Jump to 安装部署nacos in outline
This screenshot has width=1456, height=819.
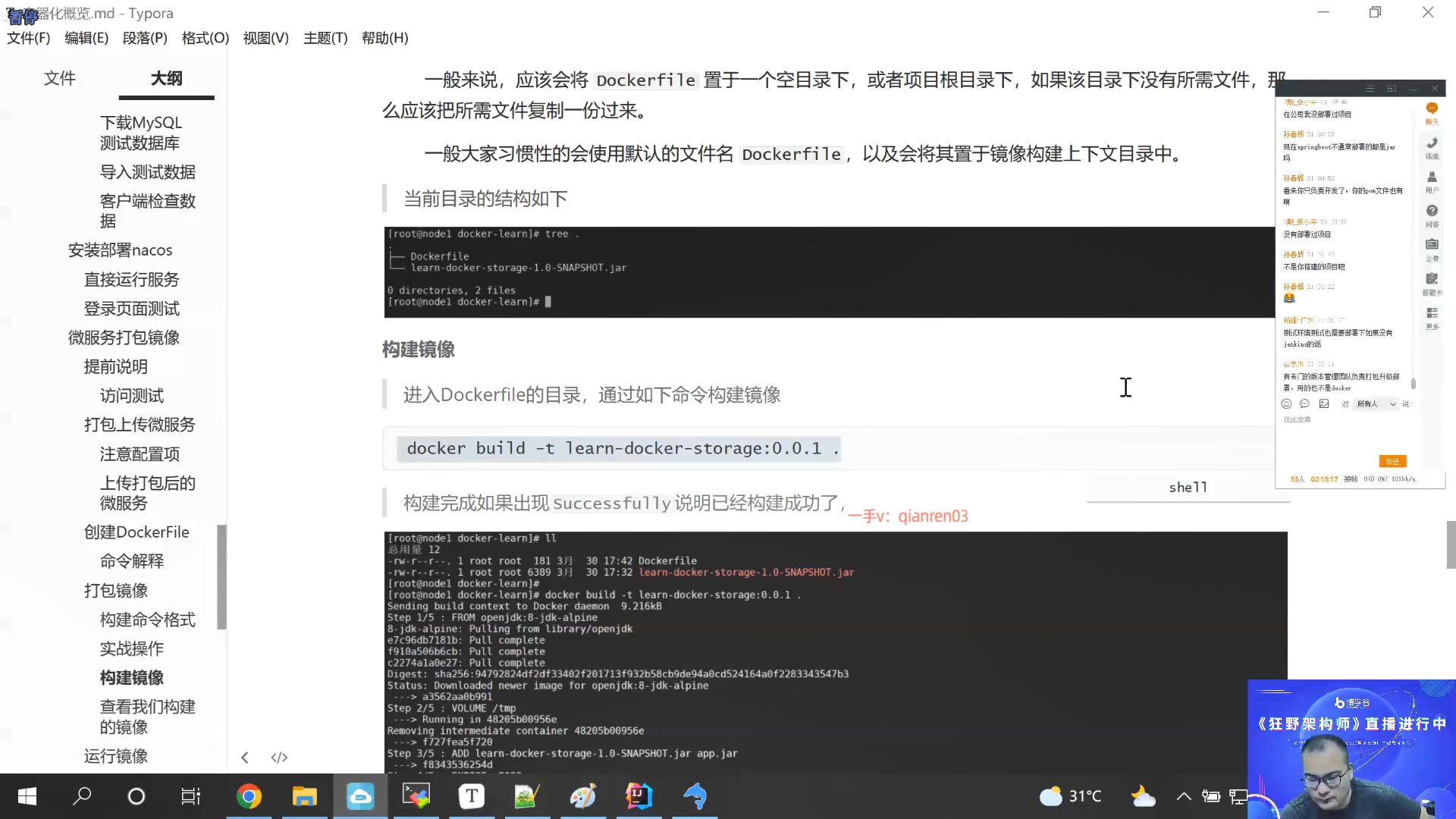[x=120, y=250]
